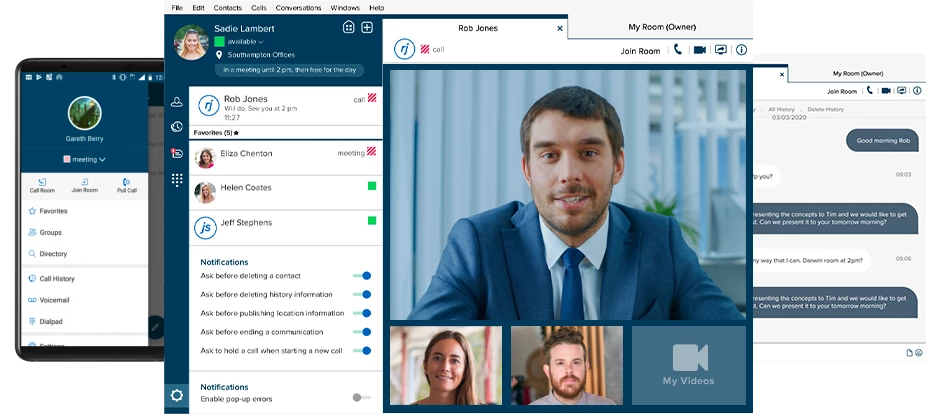Click the My Videos tile

pyautogui.click(x=689, y=365)
